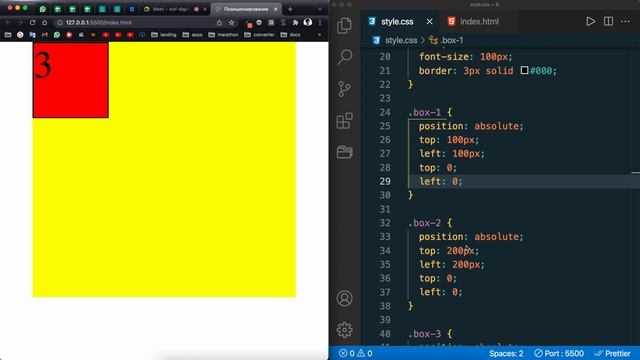Close the style.css editor tab
This screenshot has width=640, height=360.
[429, 22]
